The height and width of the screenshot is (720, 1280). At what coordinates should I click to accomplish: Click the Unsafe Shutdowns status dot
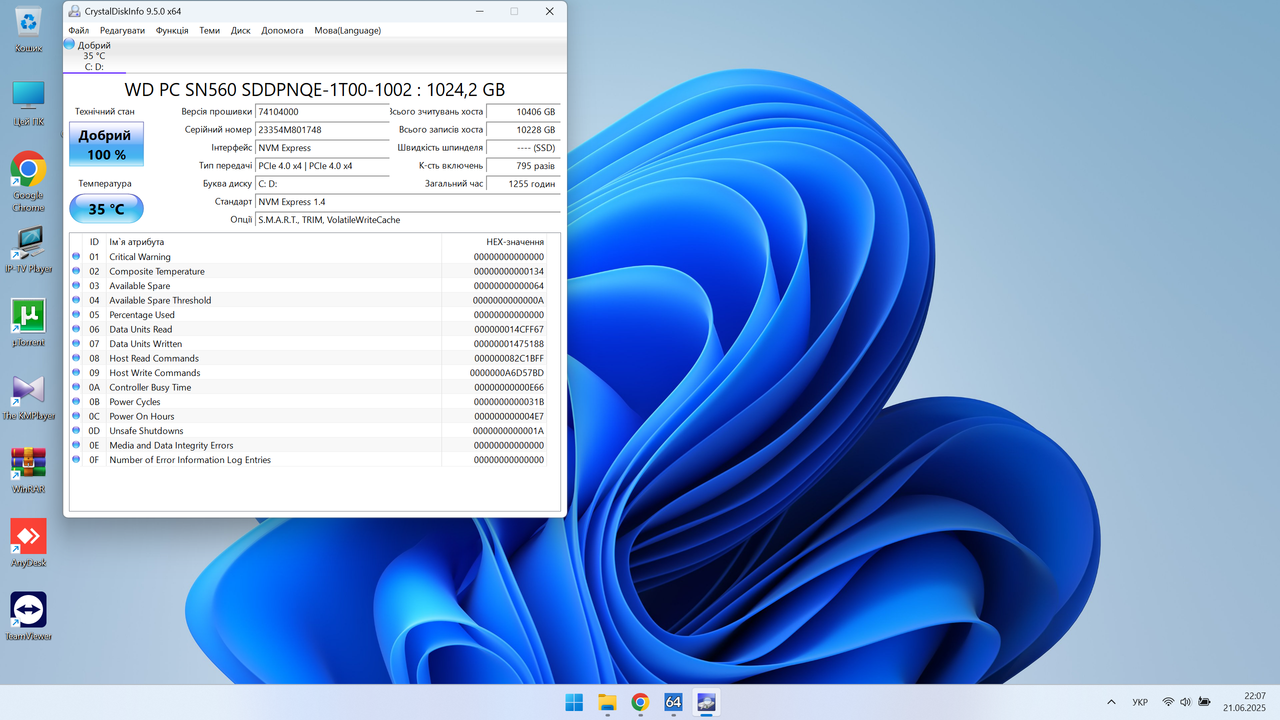(76, 431)
